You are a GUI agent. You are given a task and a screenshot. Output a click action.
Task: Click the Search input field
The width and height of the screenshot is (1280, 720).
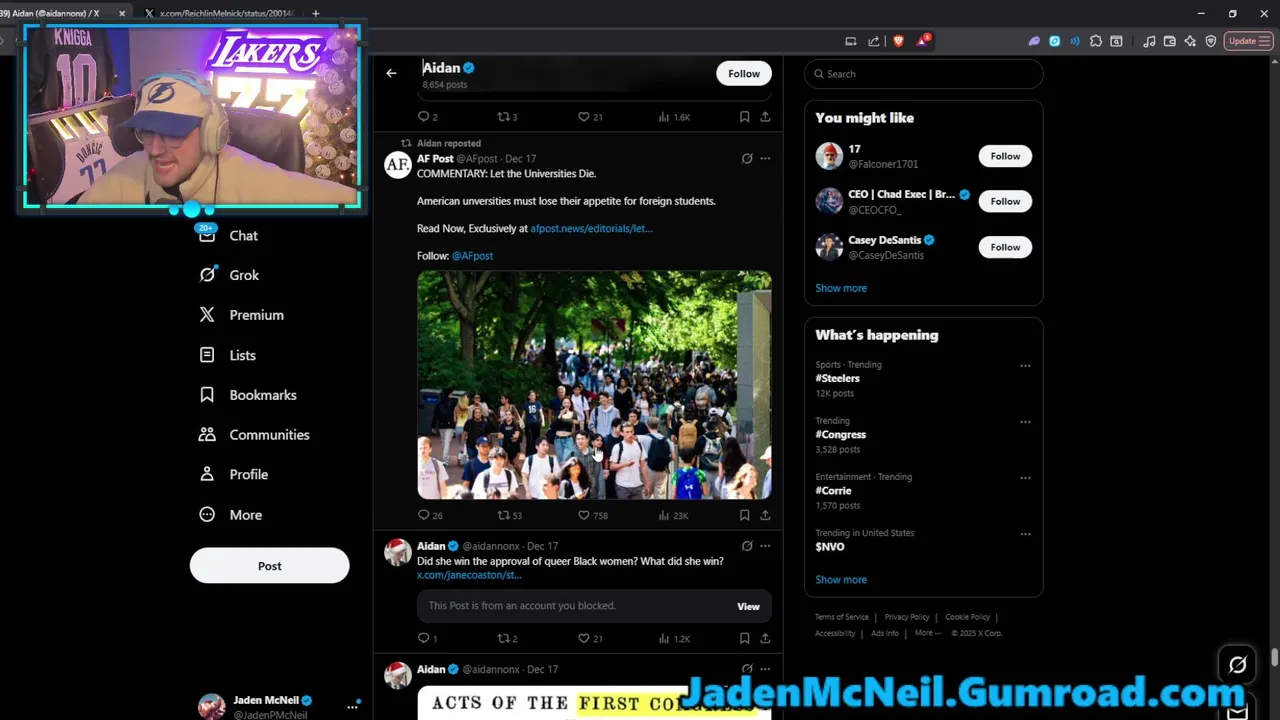point(923,74)
